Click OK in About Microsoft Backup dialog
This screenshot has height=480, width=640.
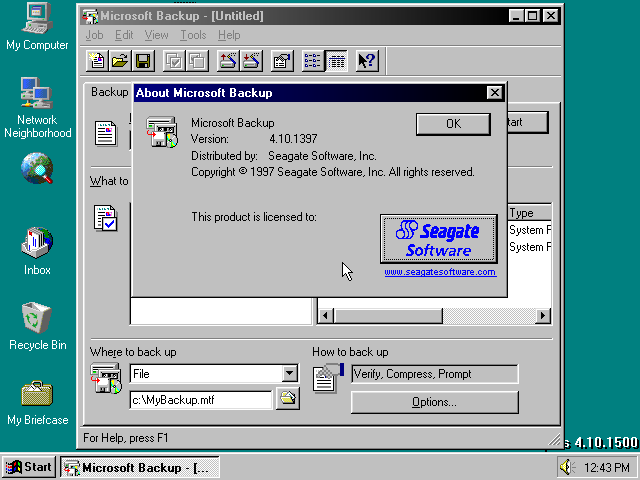pyautogui.click(x=453, y=124)
